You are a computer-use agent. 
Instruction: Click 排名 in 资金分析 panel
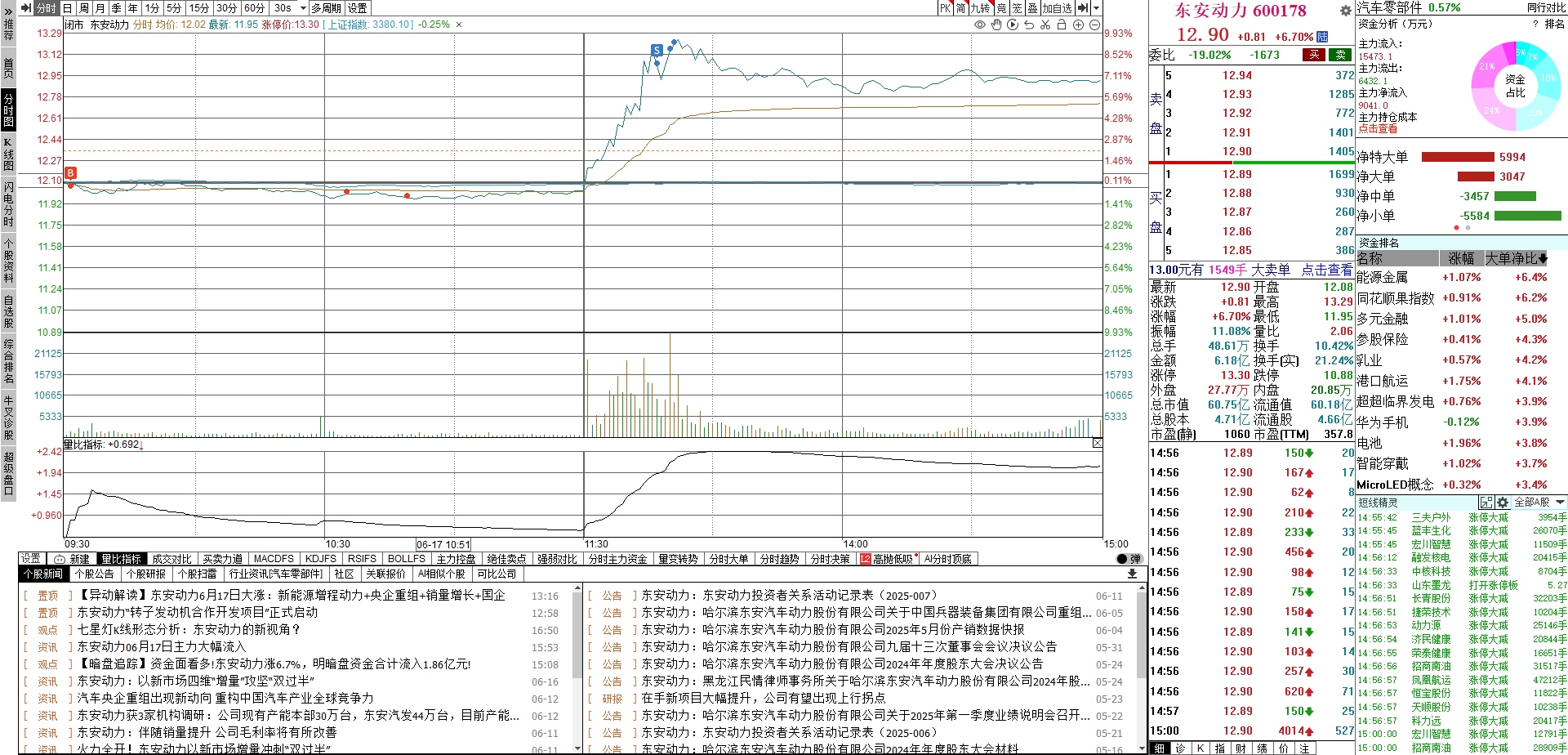pos(1555,25)
